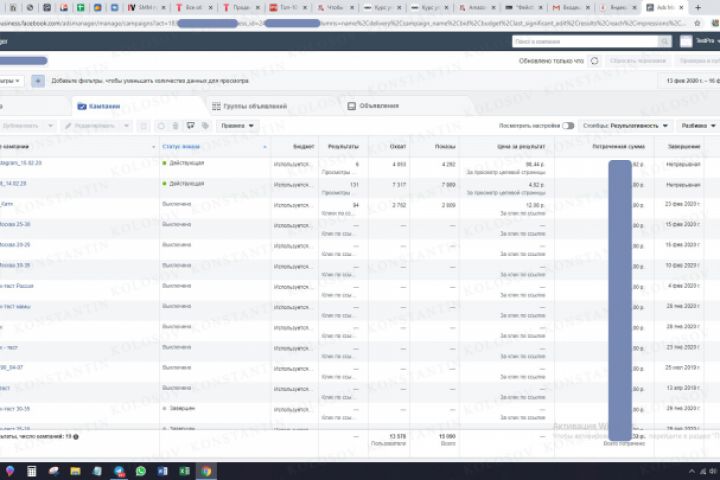Toggle the 'Посмотреть настройки' switch

coord(568,126)
